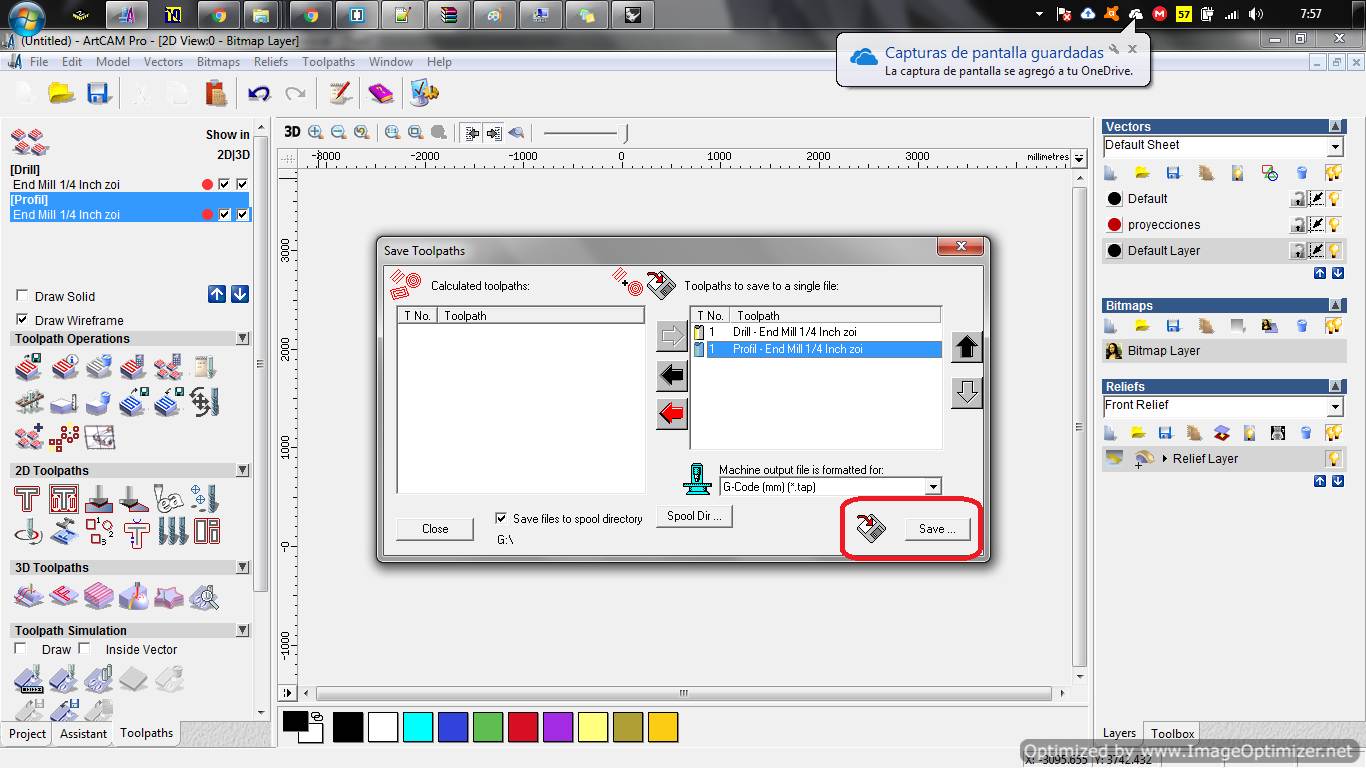Move selected toolpath up with black up arrow
1366x768 pixels.
(x=966, y=347)
